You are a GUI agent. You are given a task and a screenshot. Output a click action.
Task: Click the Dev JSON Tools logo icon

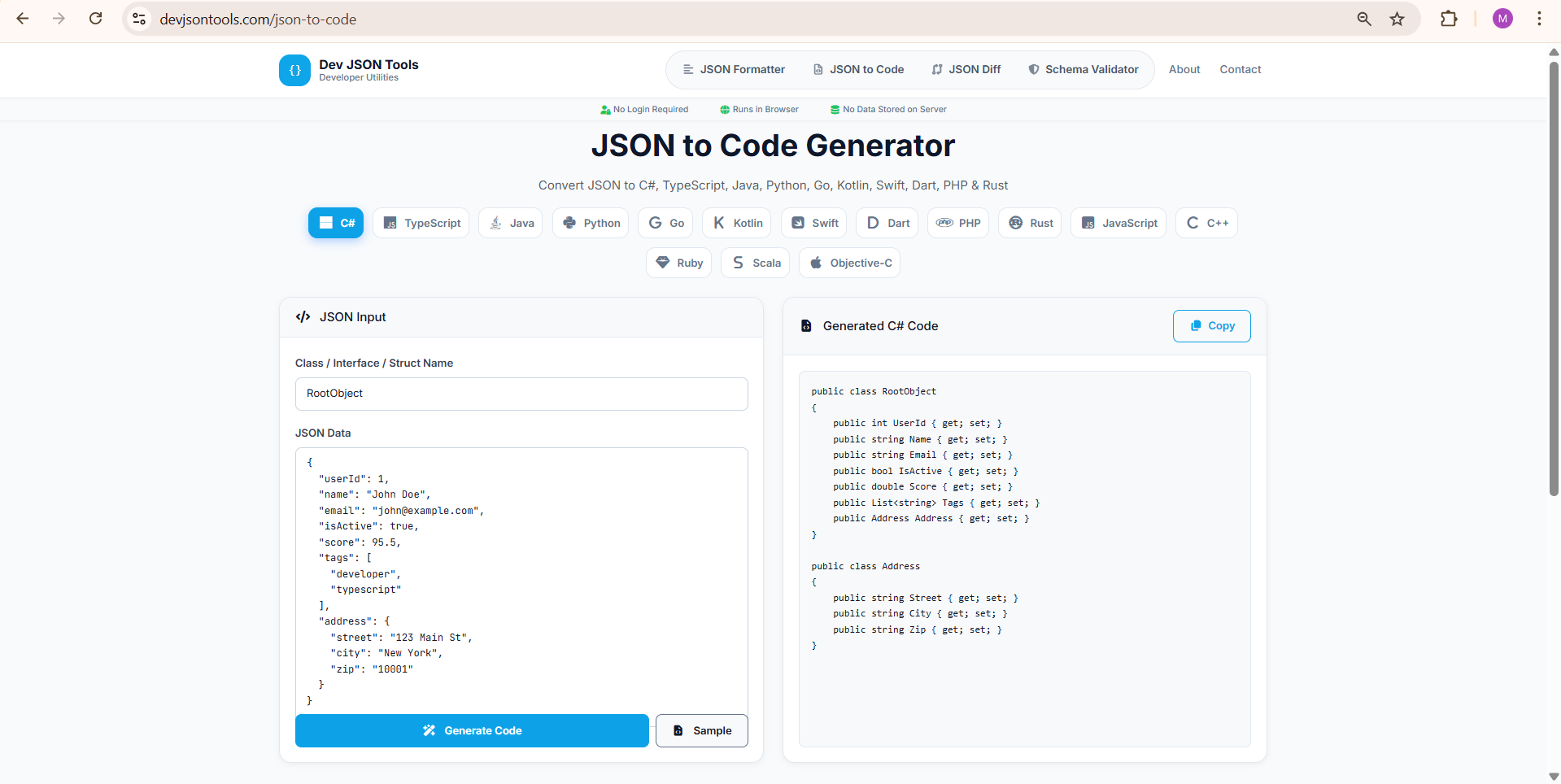click(x=294, y=70)
